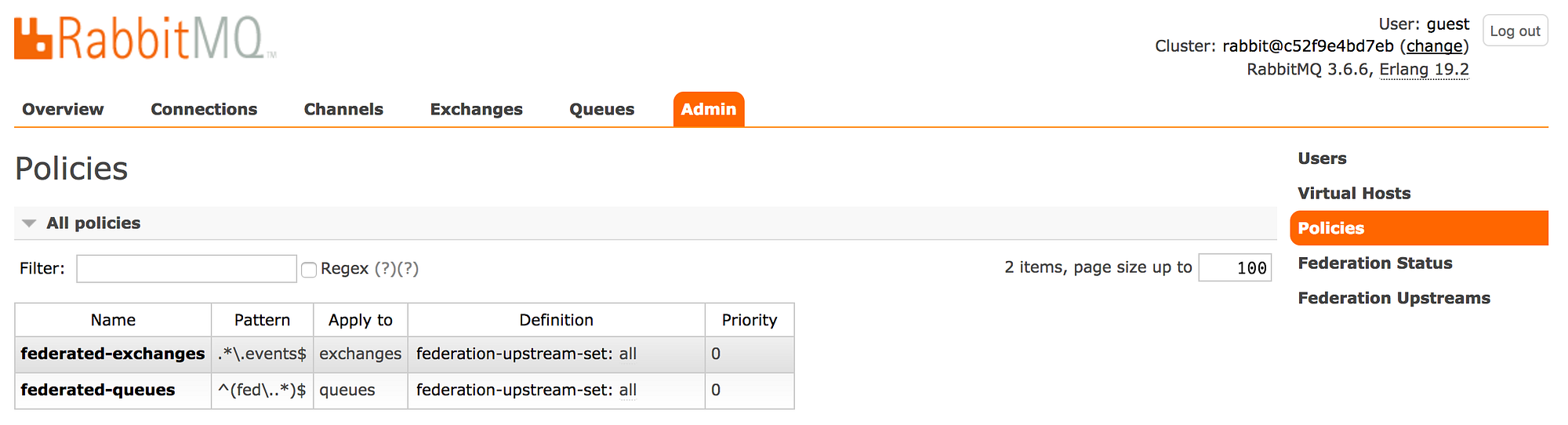Switch to the Connections tab
This screenshot has height=425, width=1568.
coord(204,110)
